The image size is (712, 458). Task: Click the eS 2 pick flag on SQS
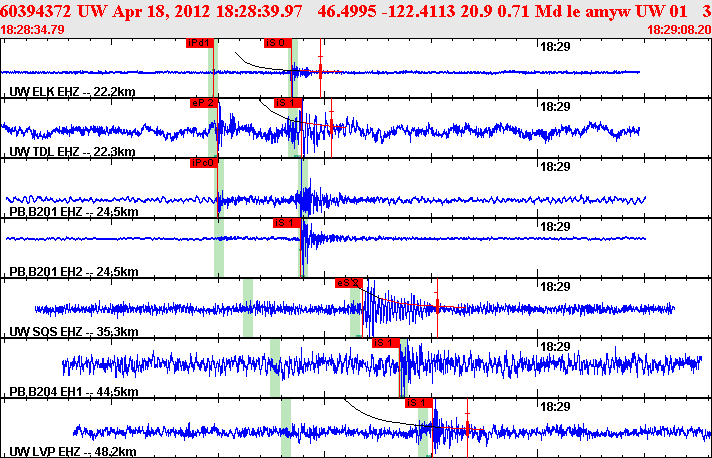[x=348, y=283]
